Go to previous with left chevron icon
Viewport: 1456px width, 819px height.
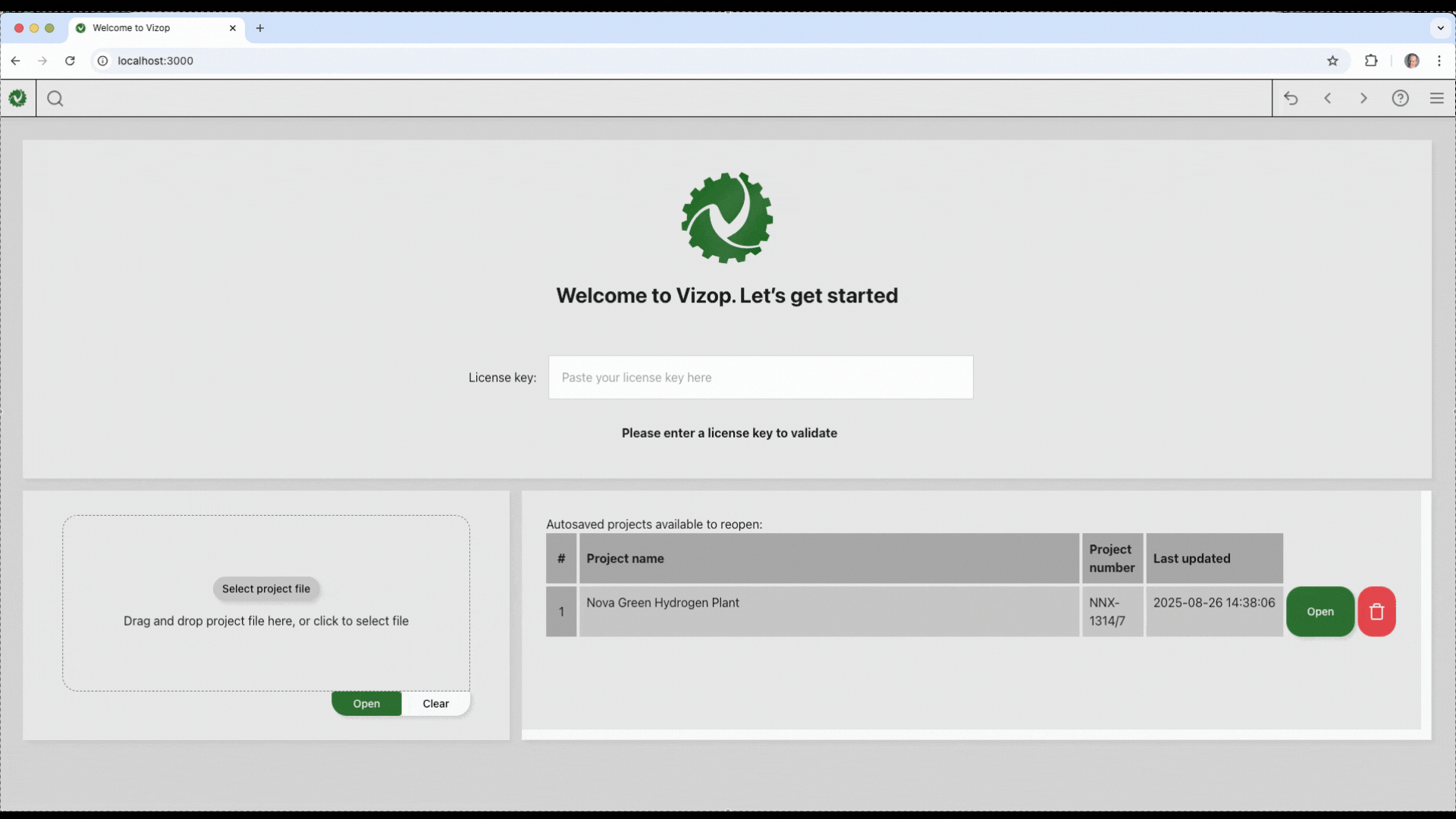pos(1328,99)
